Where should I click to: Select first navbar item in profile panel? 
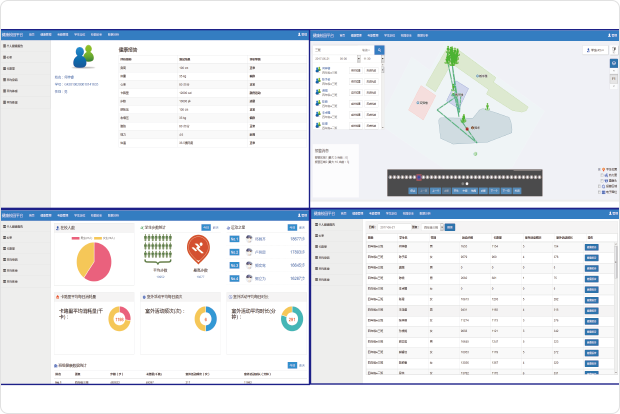click(32, 35)
